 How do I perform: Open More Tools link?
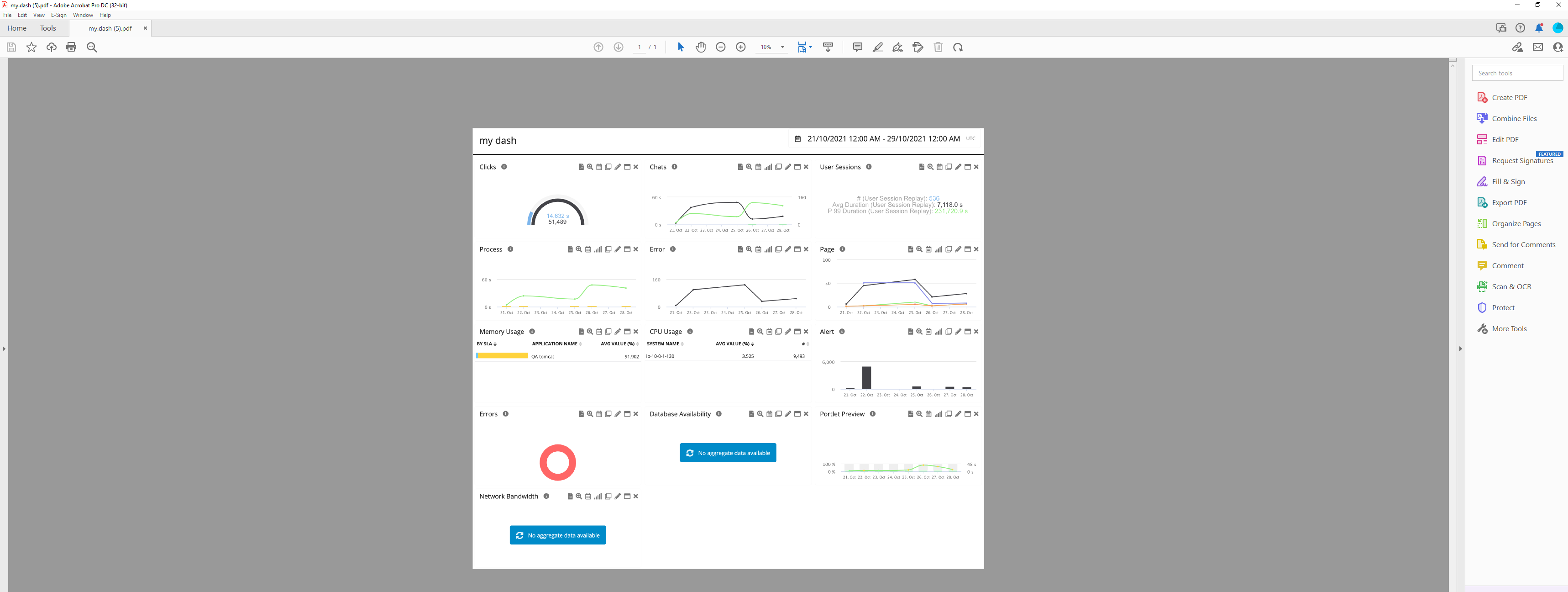click(x=1509, y=329)
